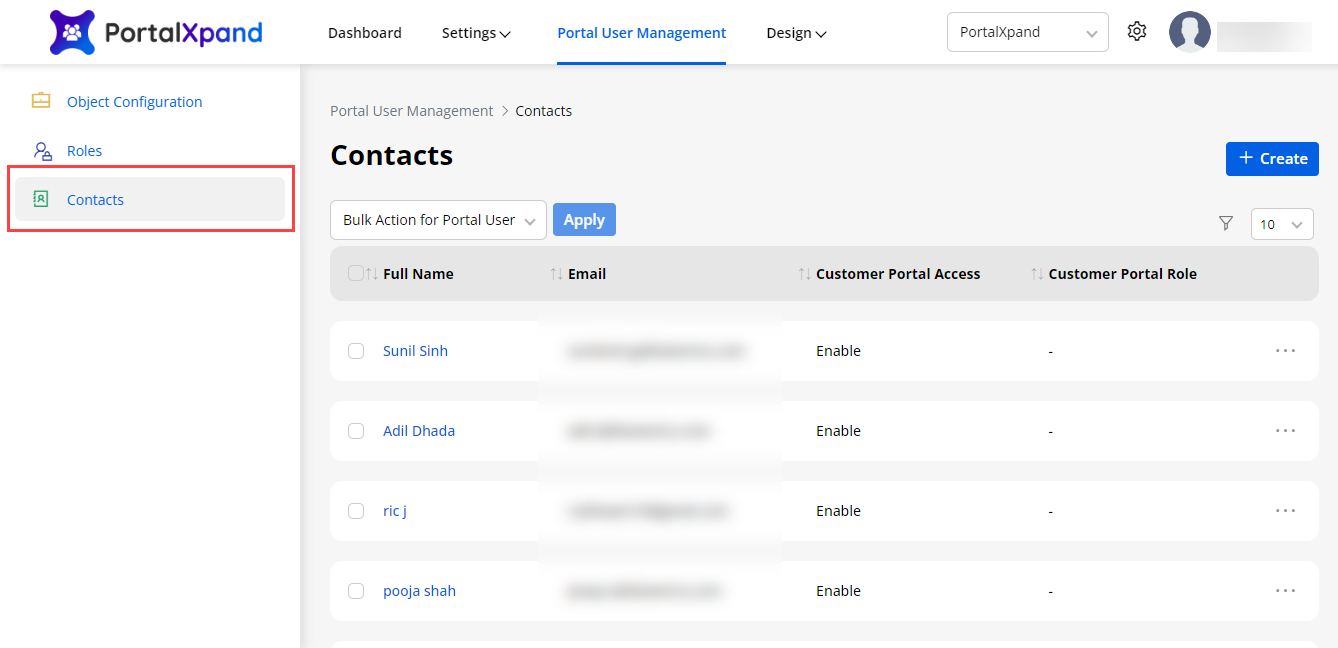Image resolution: width=1338 pixels, height=648 pixels.
Task: Select Roles in the sidebar
Action: [x=84, y=151]
